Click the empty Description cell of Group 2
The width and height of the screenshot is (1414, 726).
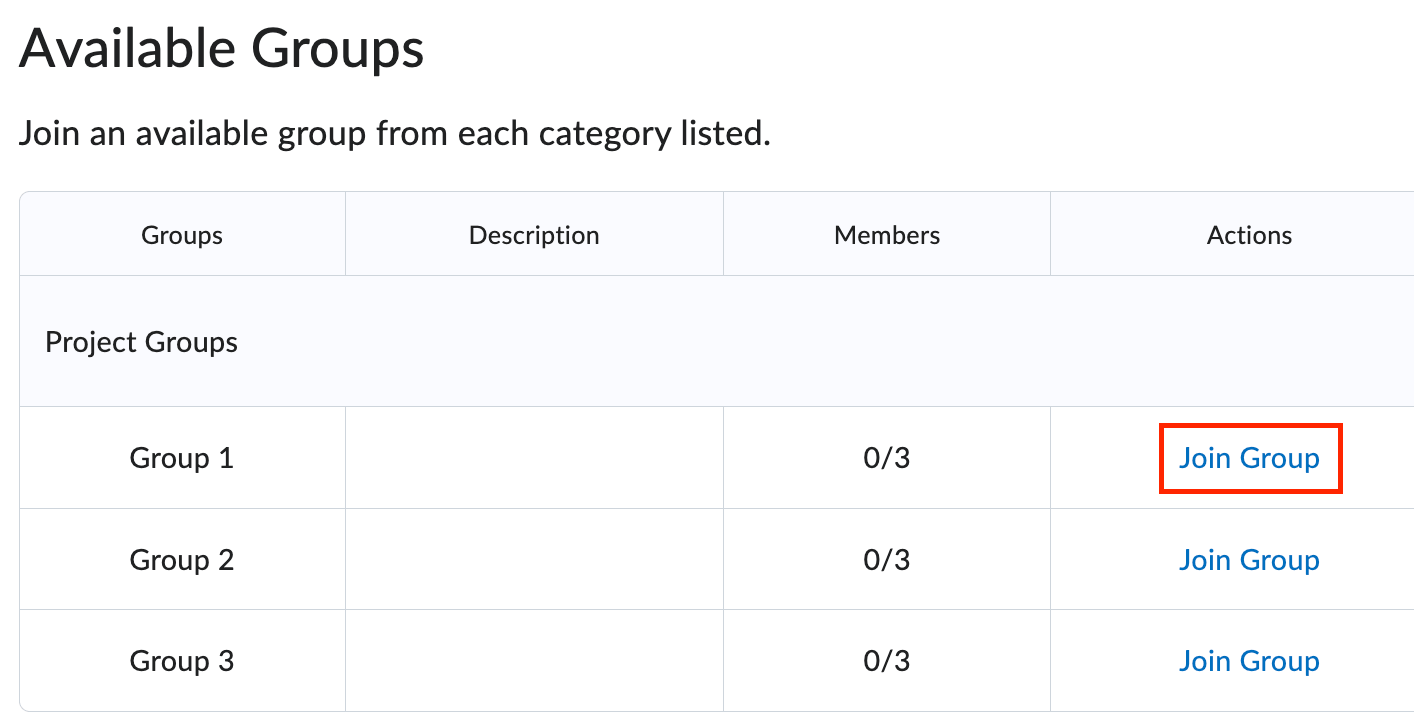[534, 560]
